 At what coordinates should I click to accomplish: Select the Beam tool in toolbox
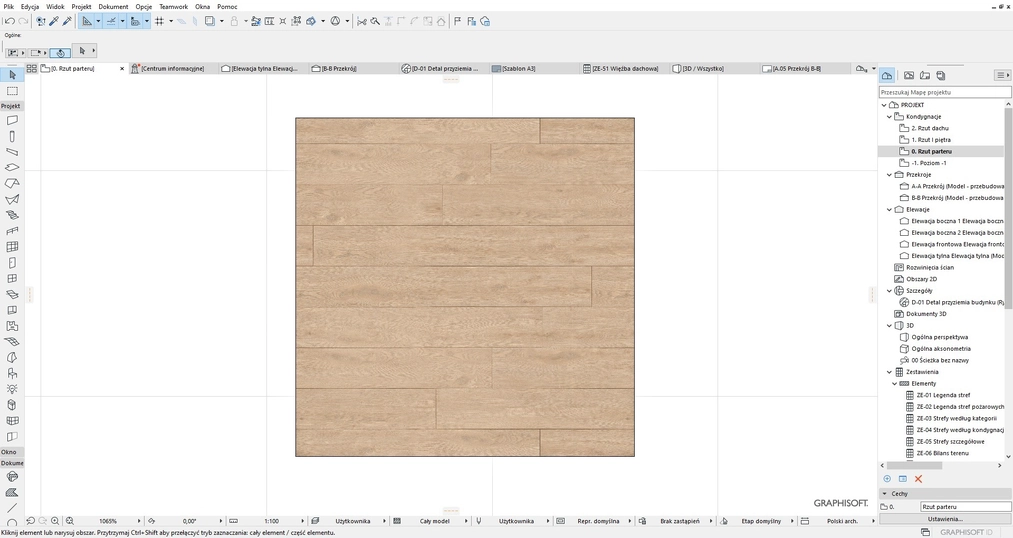pos(12,152)
